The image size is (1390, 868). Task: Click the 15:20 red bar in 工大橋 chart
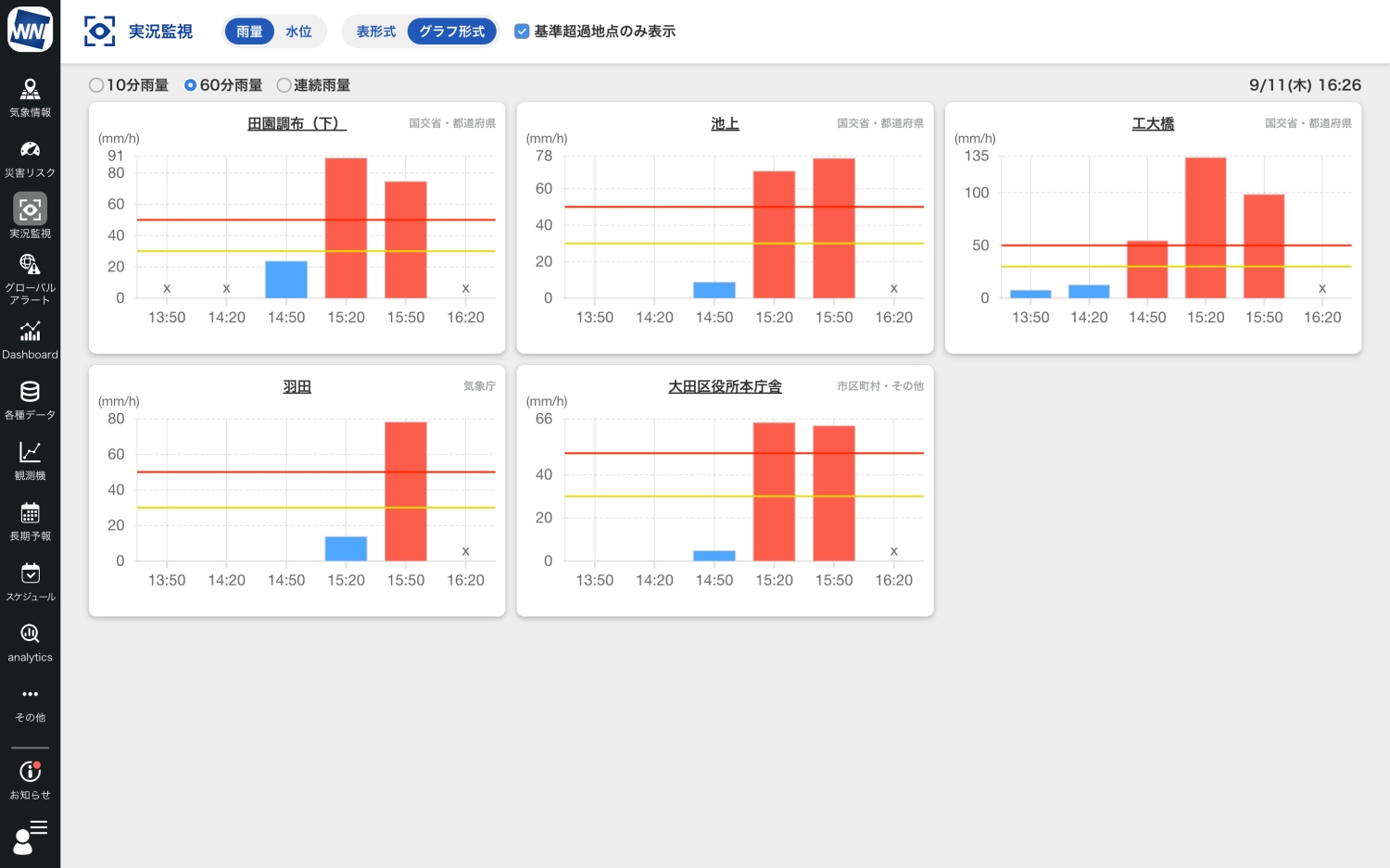tap(1206, 228)
